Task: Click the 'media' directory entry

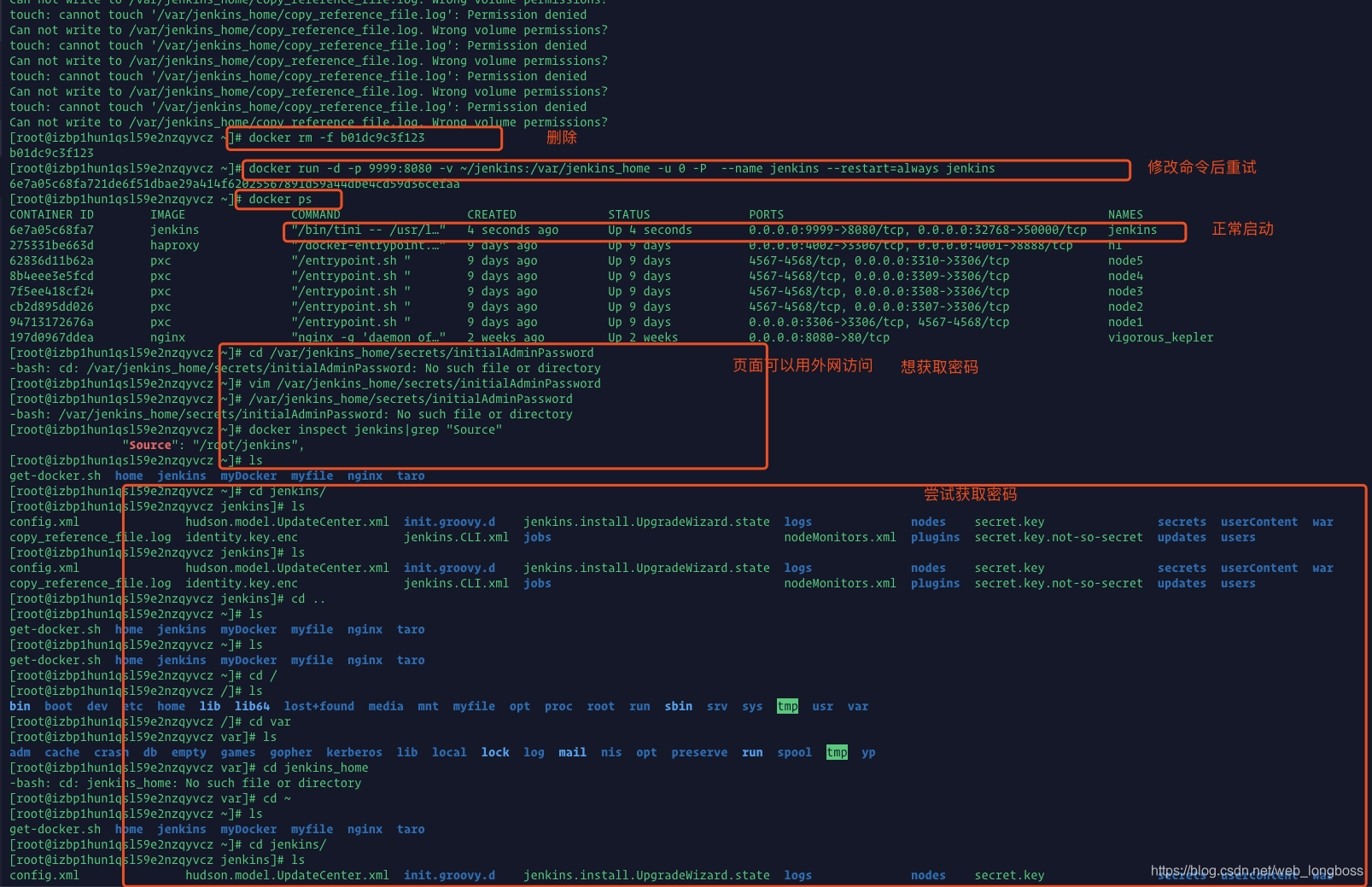Action: point(386,706)
